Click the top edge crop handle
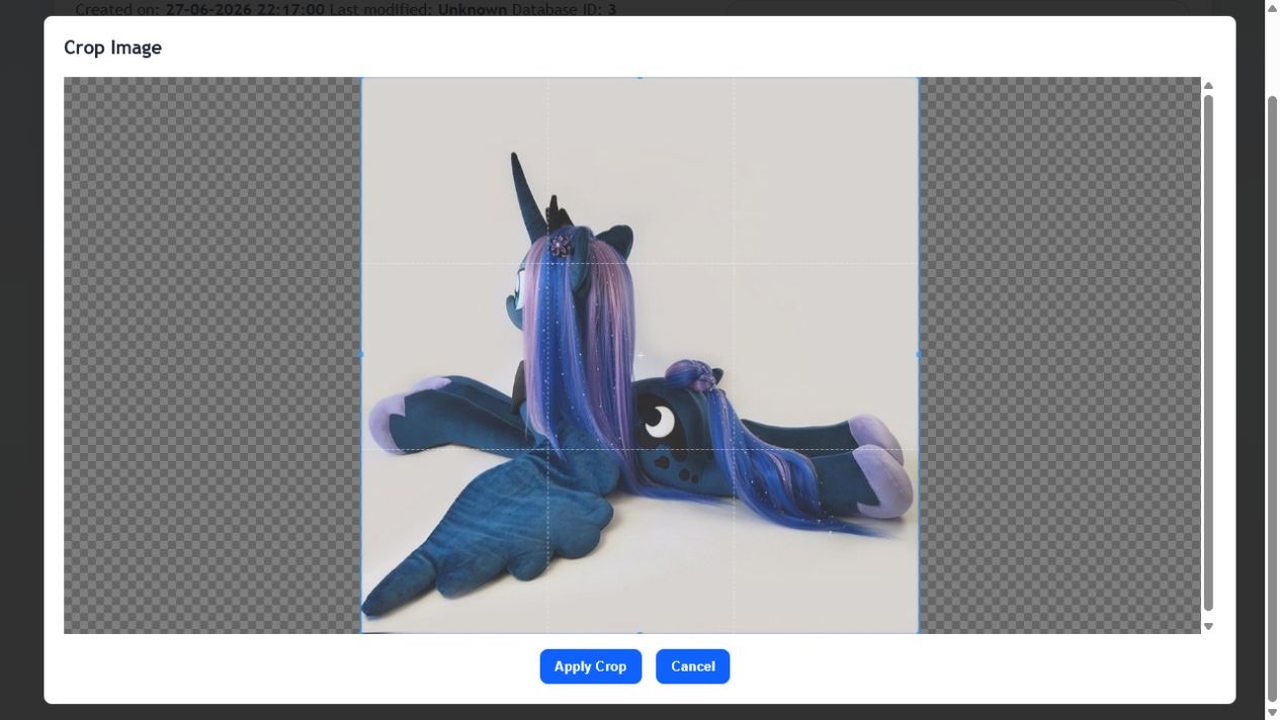The image size is (1280, 720). point(640,77)
